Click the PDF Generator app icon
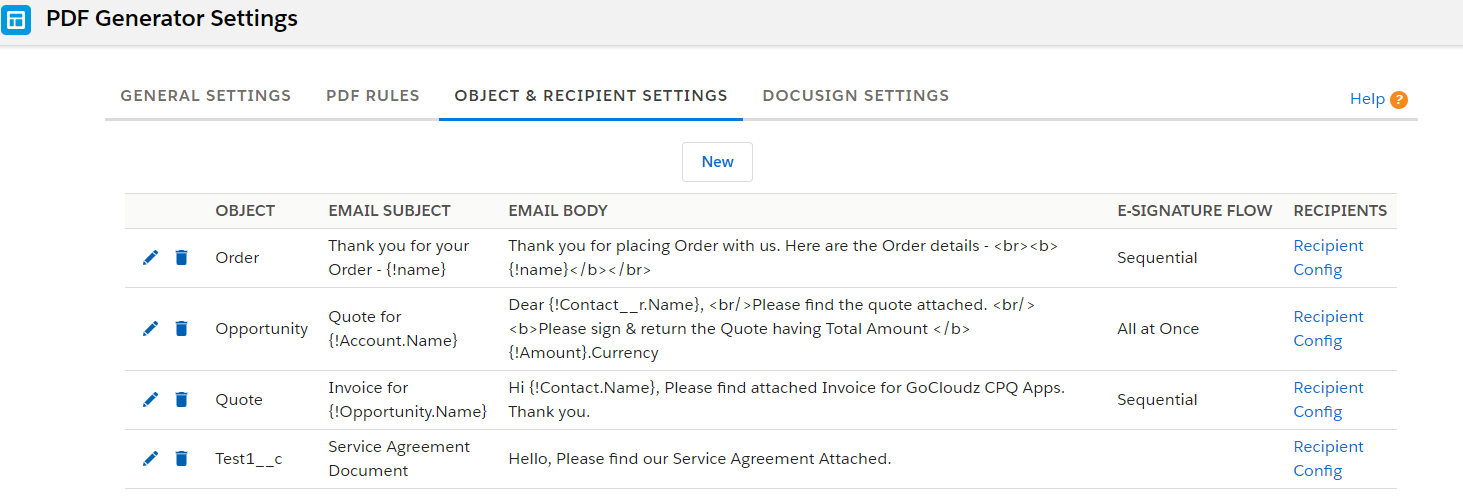 (16, 19)
